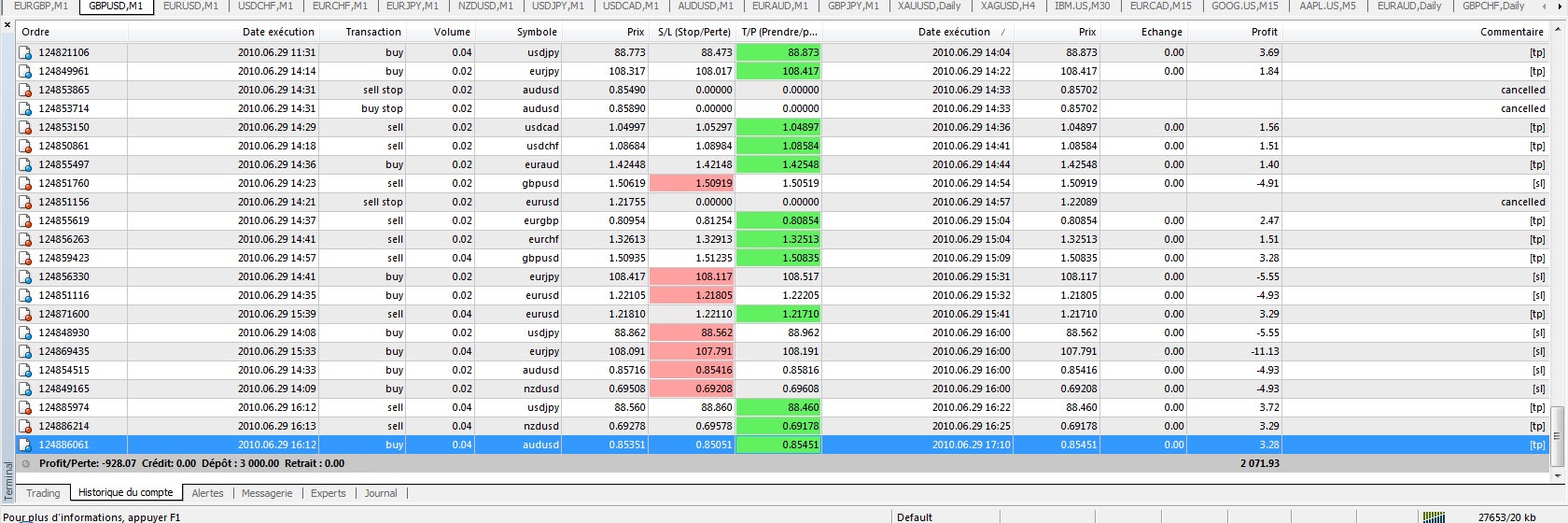The height and width of the screenshot is (523, 1568).
Task: Click the order icon for ticket 124855497
Action: 25,164
